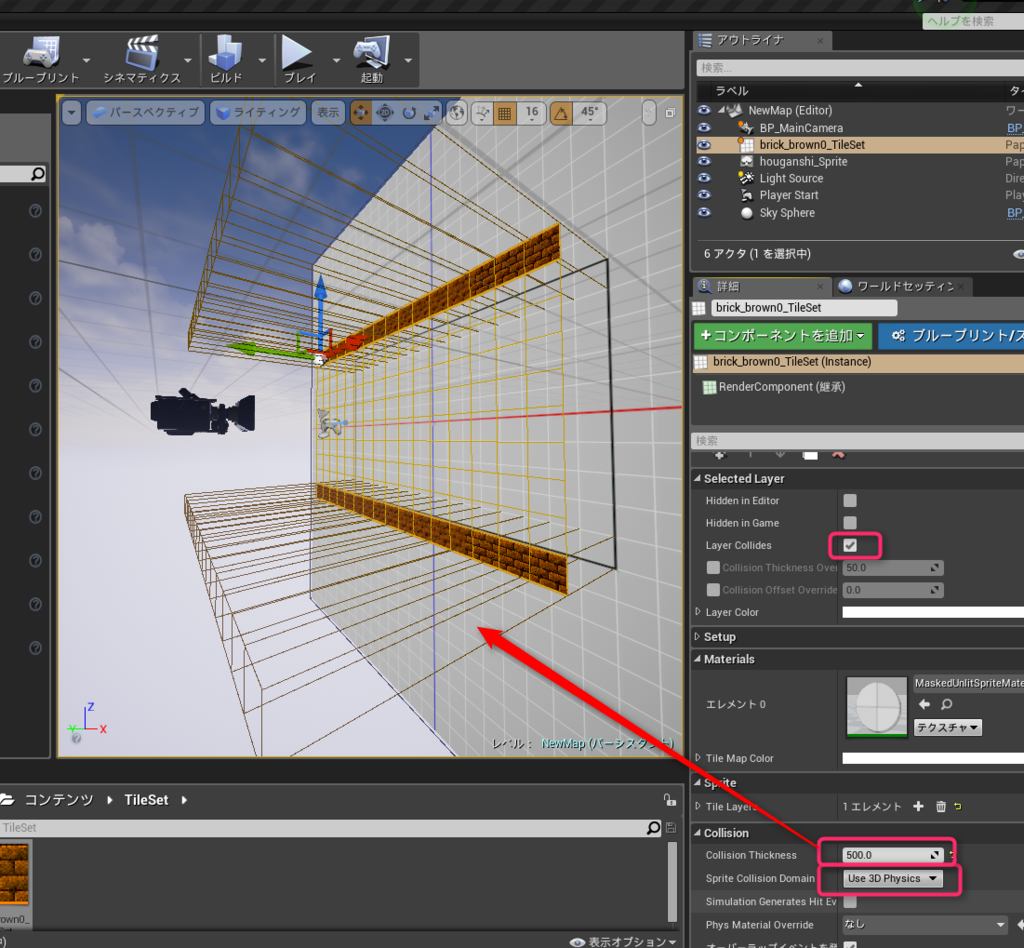The height and width of the screenshot is (948, 1024).
Task: Enable the Hidden in Editor checkbox
Action: 850,501
